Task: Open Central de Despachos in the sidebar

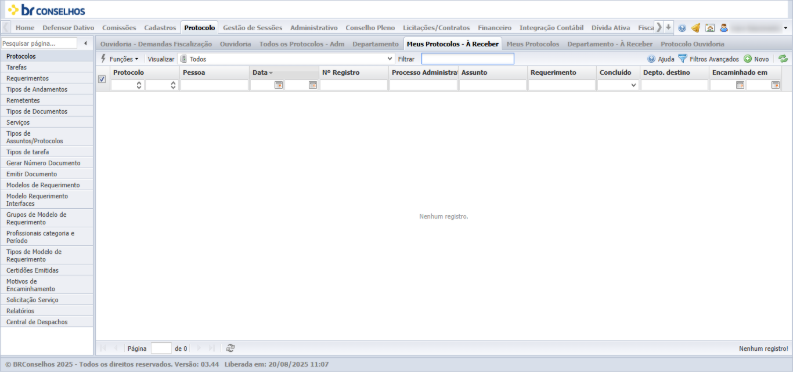Action: 47,322
